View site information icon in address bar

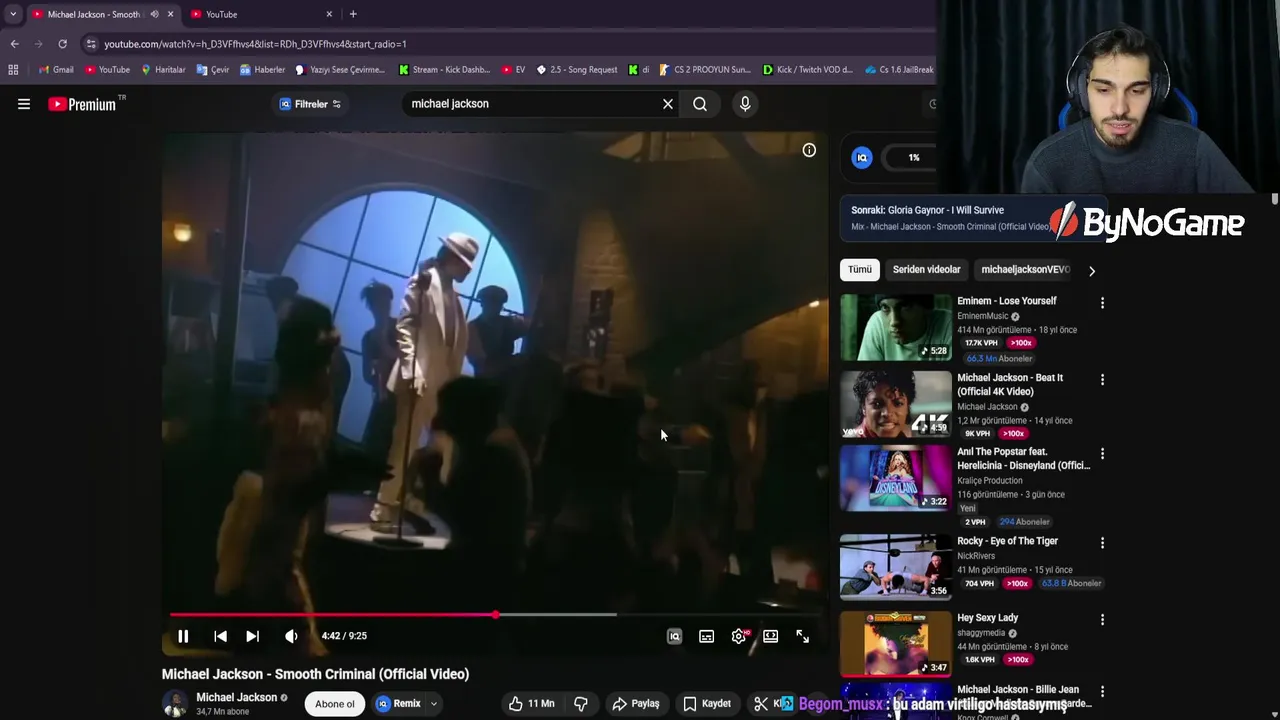click(91, 44)
